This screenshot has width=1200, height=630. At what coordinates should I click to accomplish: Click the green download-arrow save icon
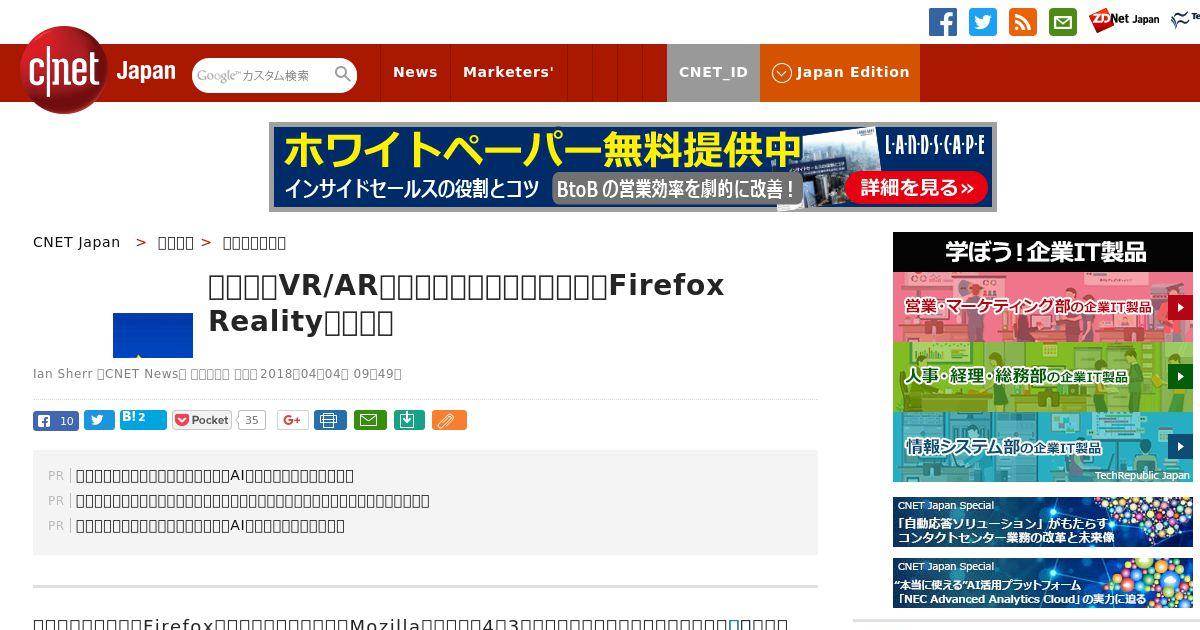point(409,420)
